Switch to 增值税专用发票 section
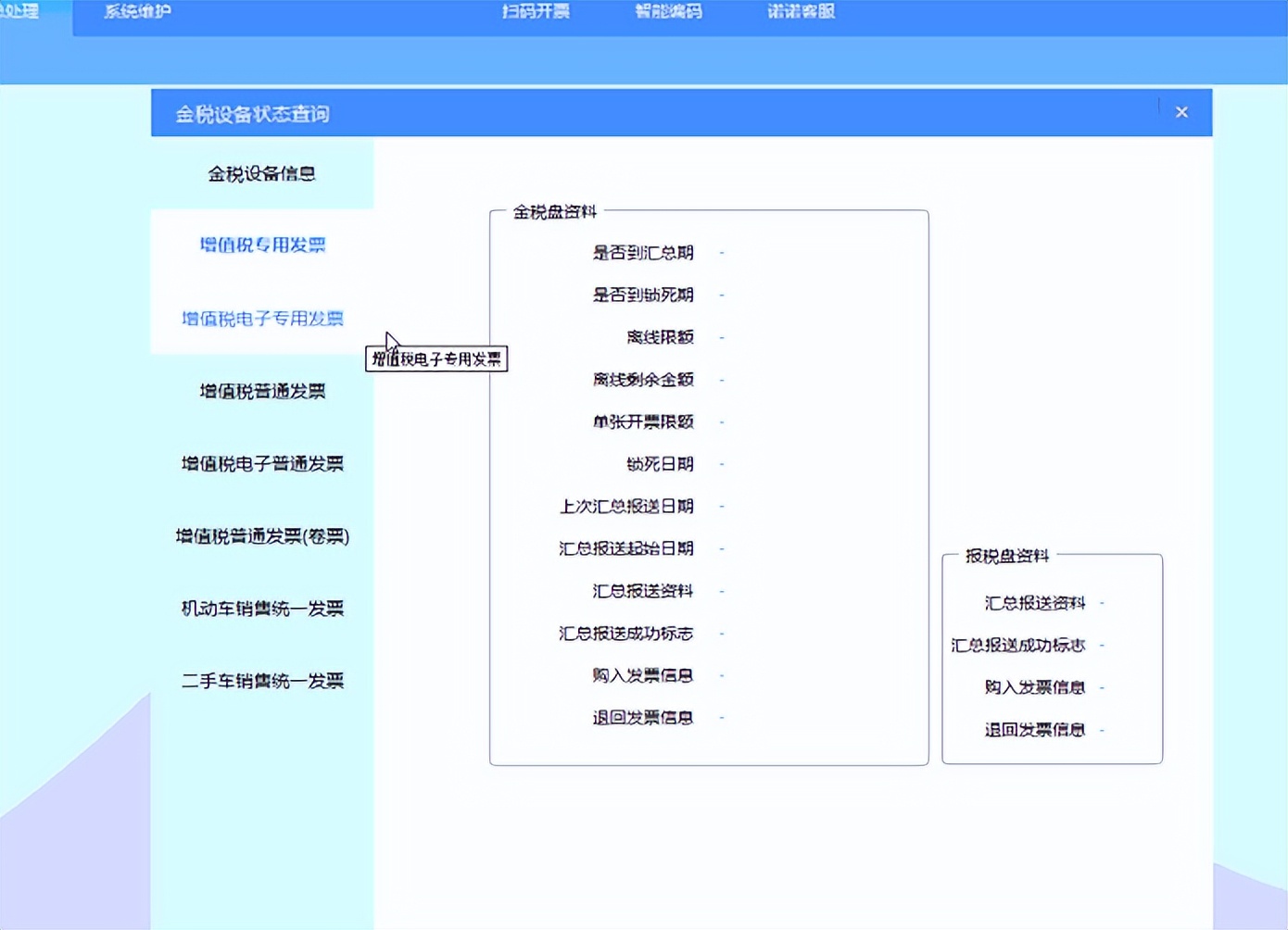This screenshot has width=1288, height=930. [262, 245]
